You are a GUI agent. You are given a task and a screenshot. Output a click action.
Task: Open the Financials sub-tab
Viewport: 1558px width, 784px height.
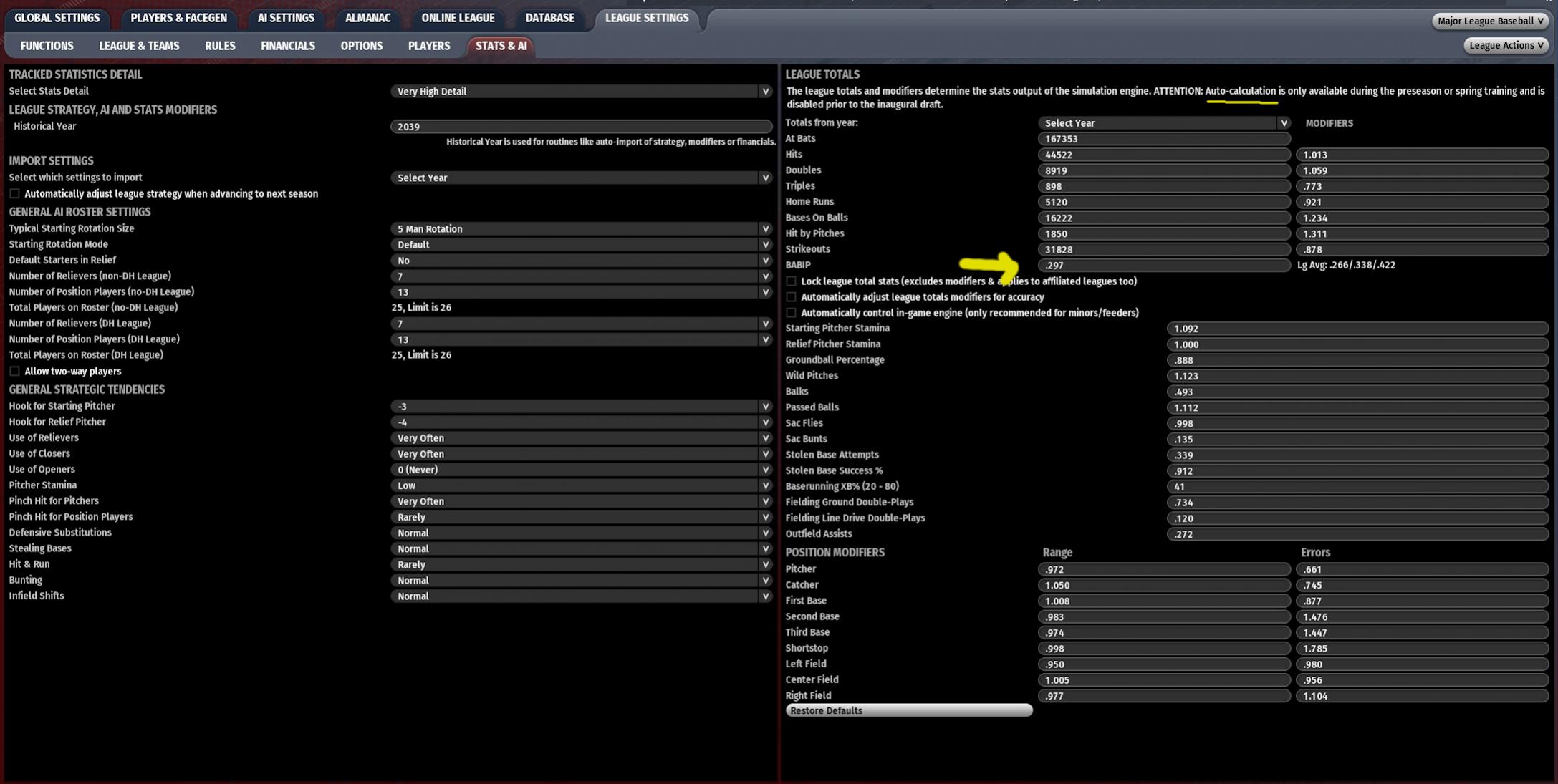pos(287,46)
